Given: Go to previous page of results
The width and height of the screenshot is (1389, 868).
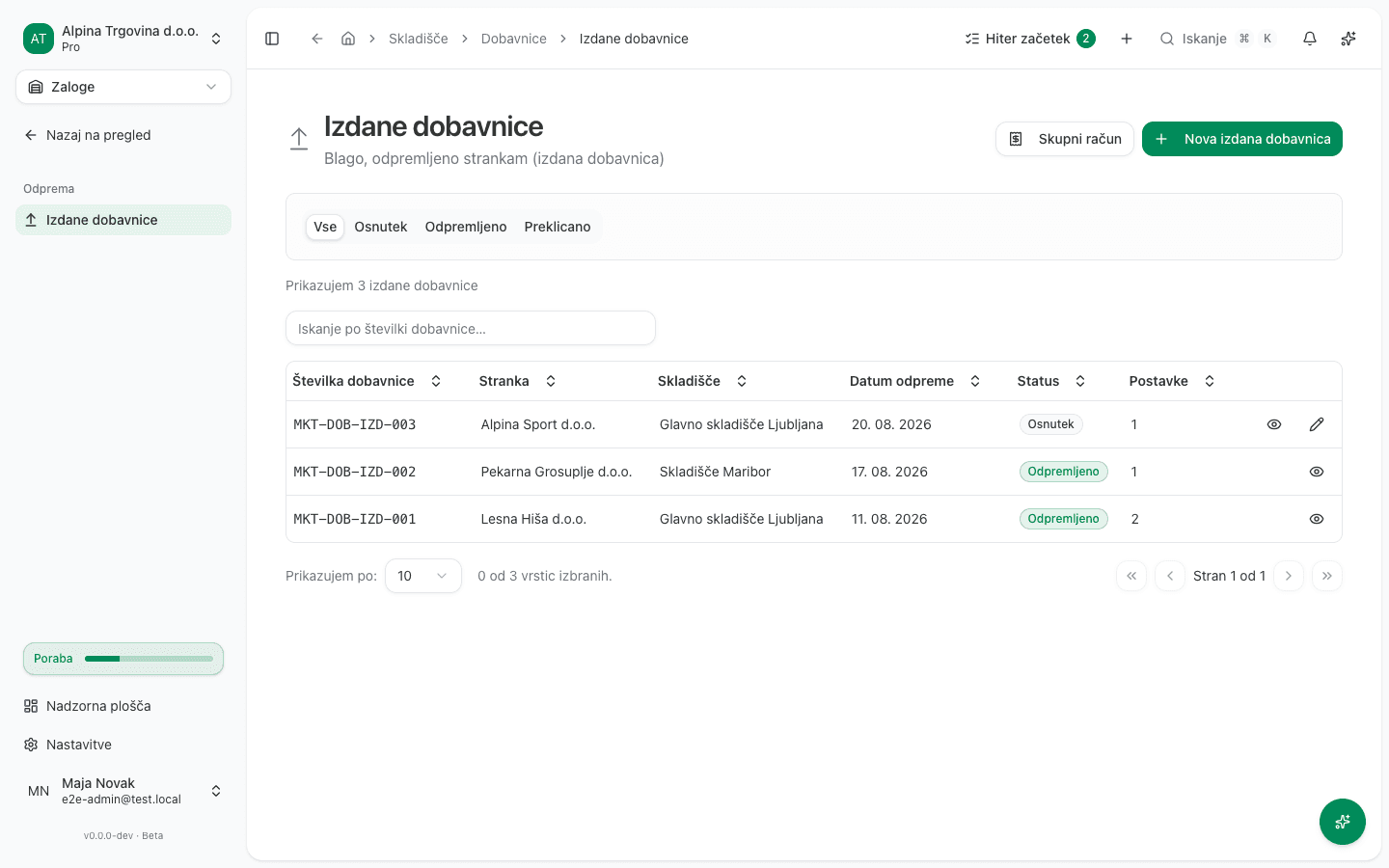Looking at the screenshot, I should (x=1170, y=576).
